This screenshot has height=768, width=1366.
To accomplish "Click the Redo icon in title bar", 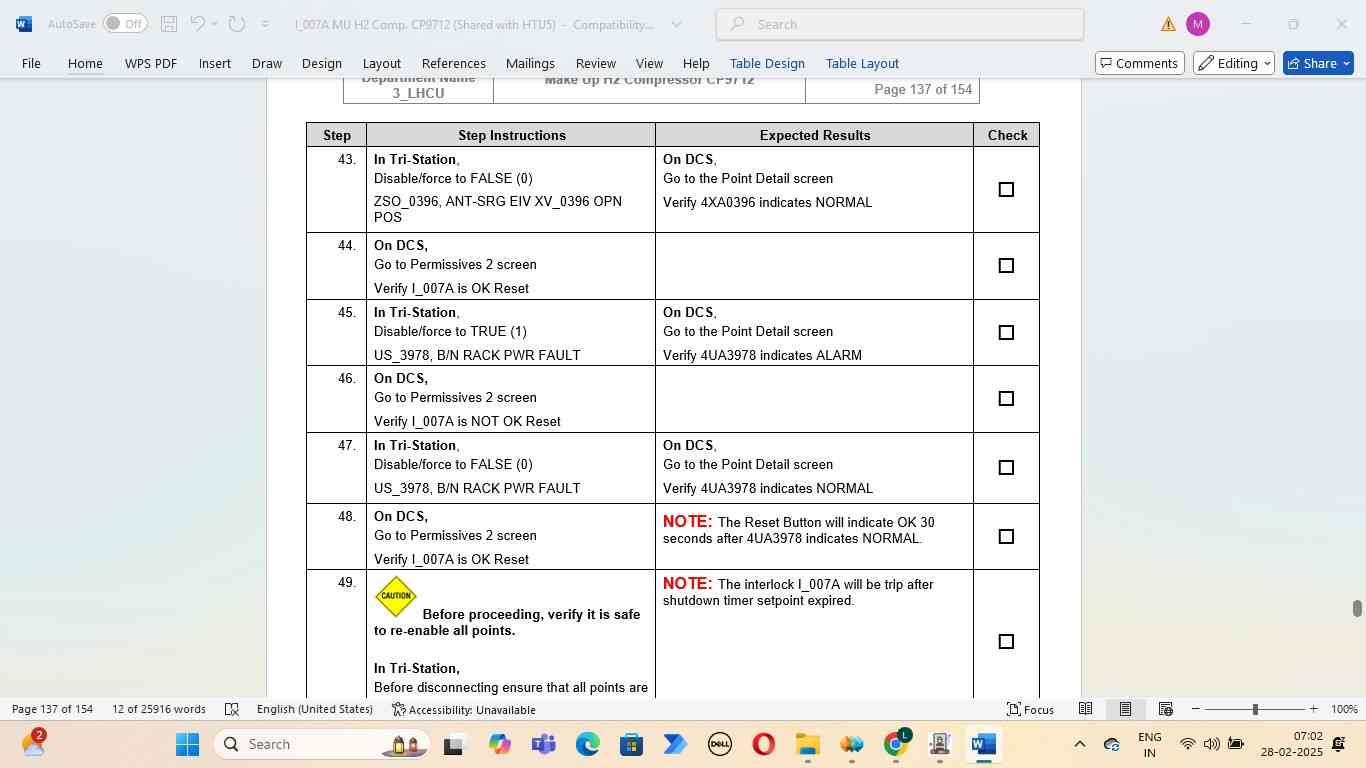I will pyautogui.click(x=237, y=24).
